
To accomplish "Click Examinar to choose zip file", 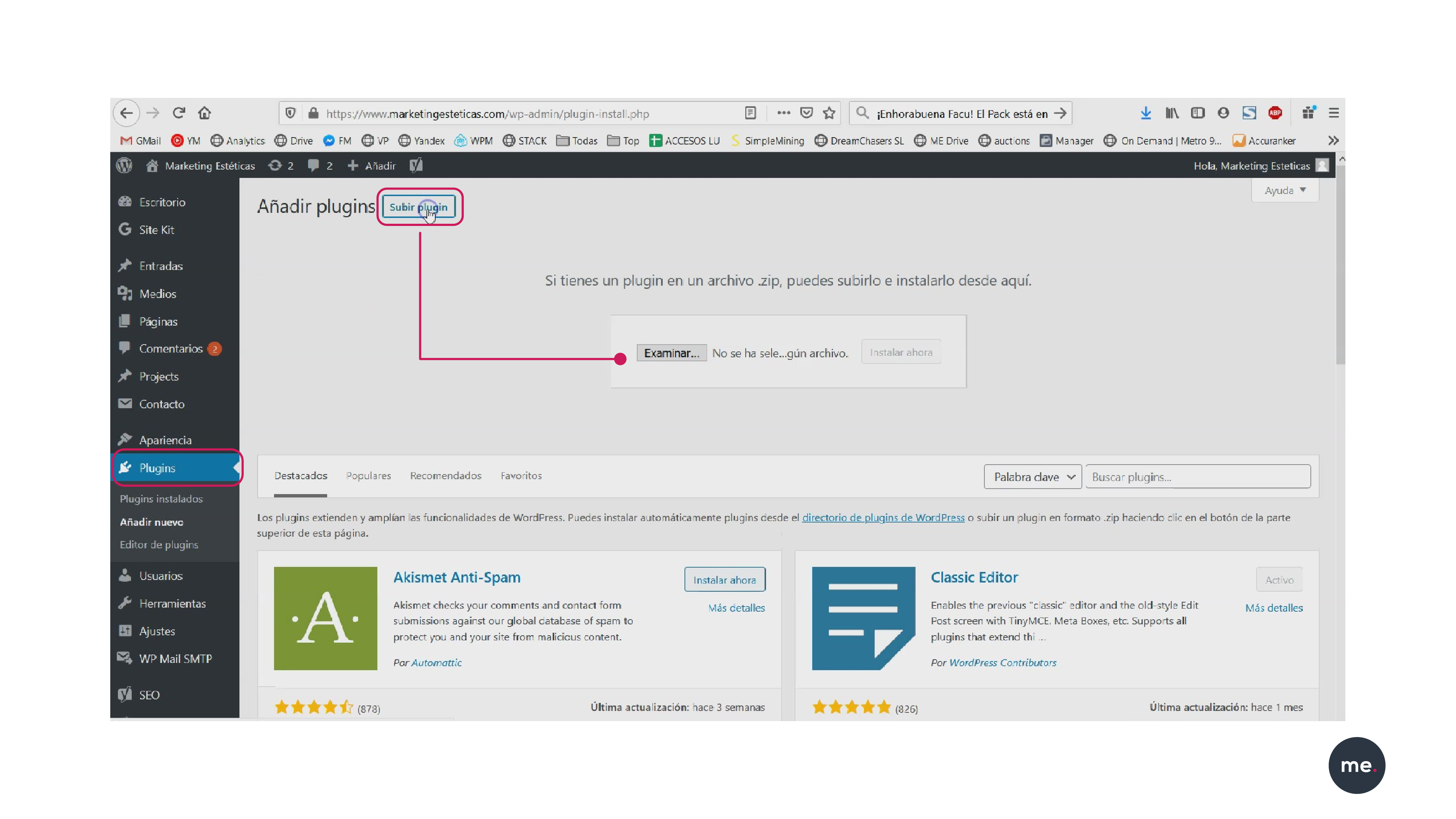I will pos(671,353).
